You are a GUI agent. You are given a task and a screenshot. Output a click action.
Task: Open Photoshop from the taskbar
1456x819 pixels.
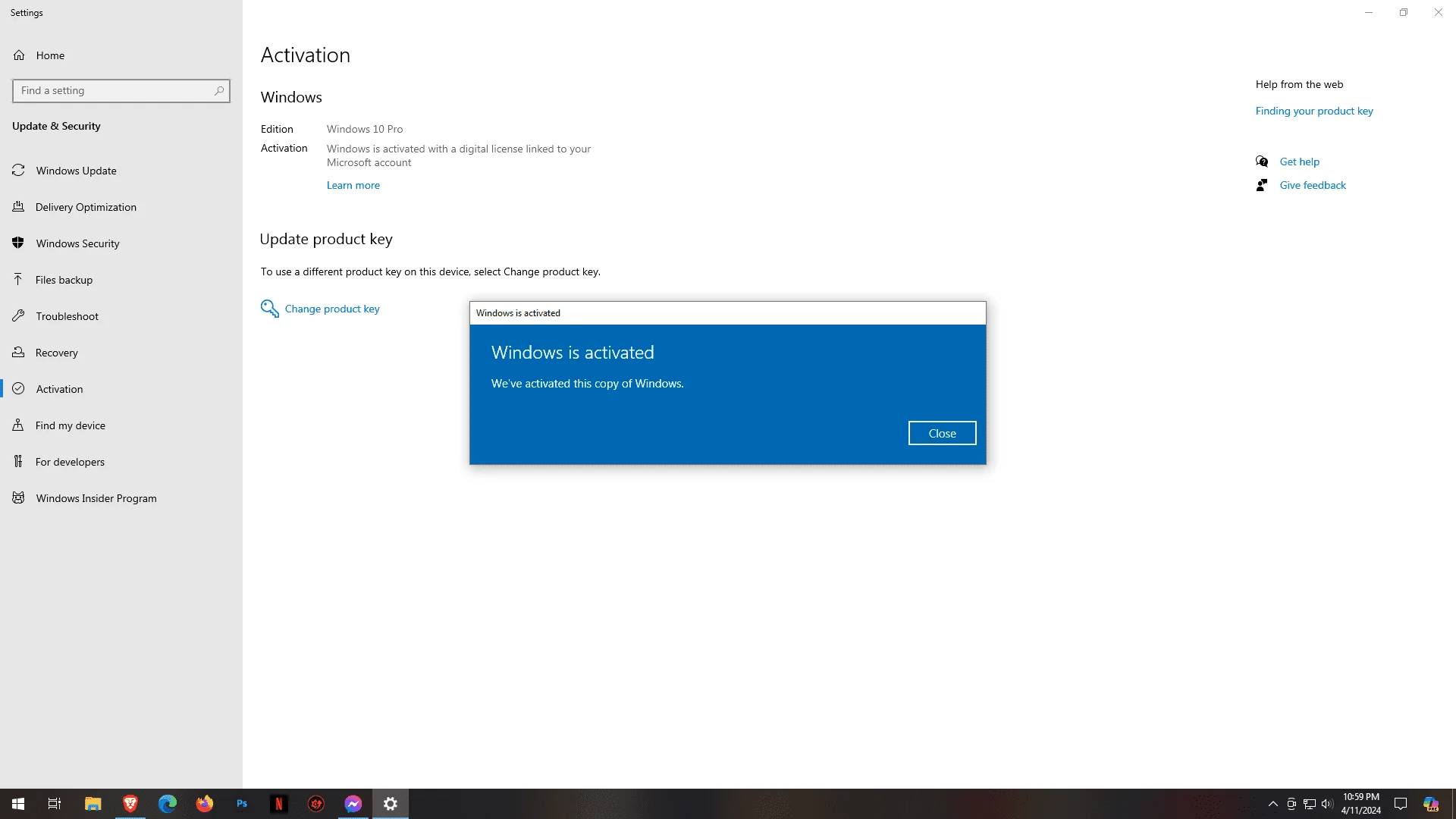pyautogui.click(x=241, y=804)
